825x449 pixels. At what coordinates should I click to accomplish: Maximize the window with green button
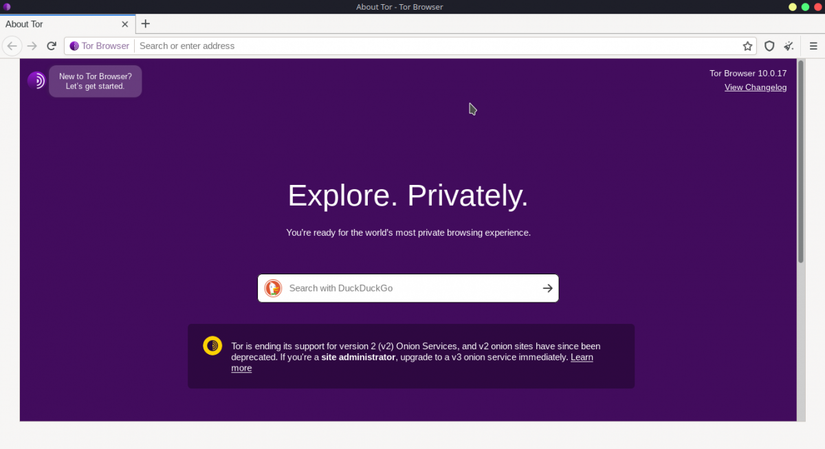coord(805,7)
